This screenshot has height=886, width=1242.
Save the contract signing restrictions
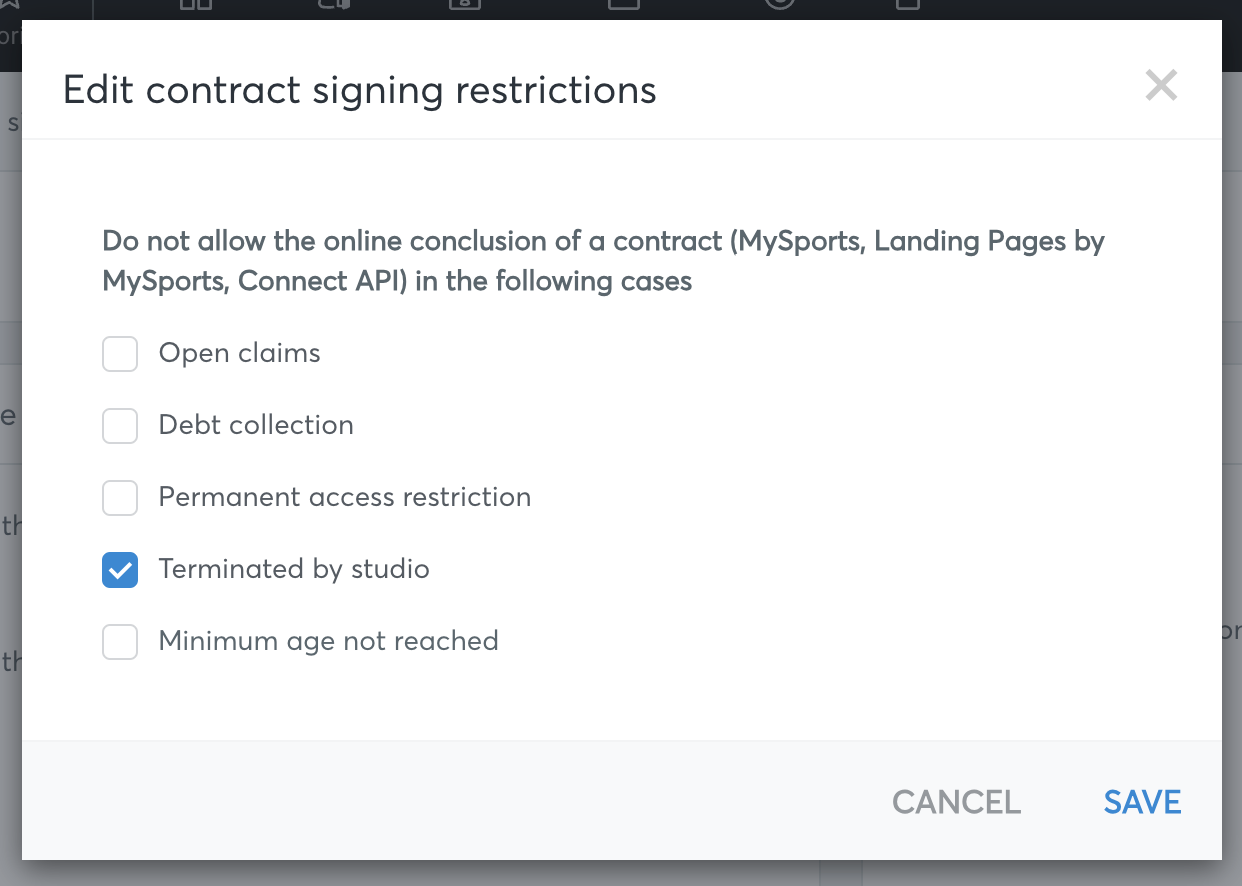(x=1143, y=802)
